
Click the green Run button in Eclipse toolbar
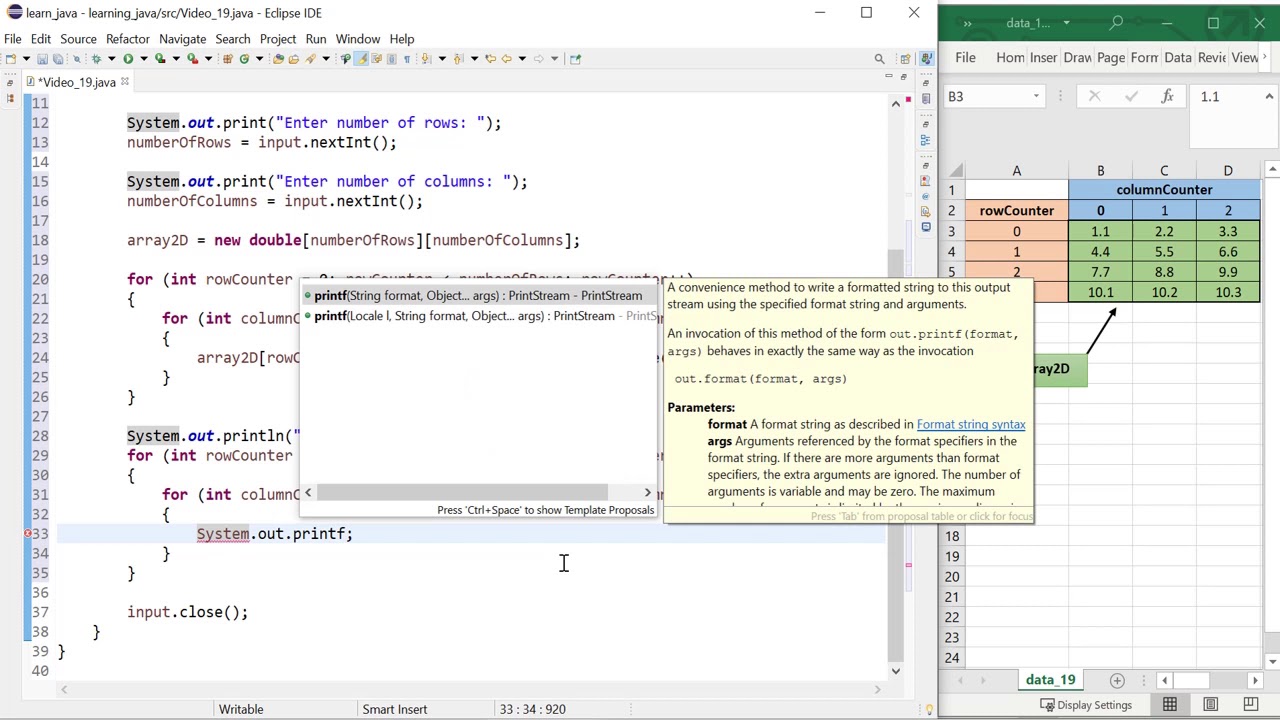pyautogui.click(x=128, y=59)
